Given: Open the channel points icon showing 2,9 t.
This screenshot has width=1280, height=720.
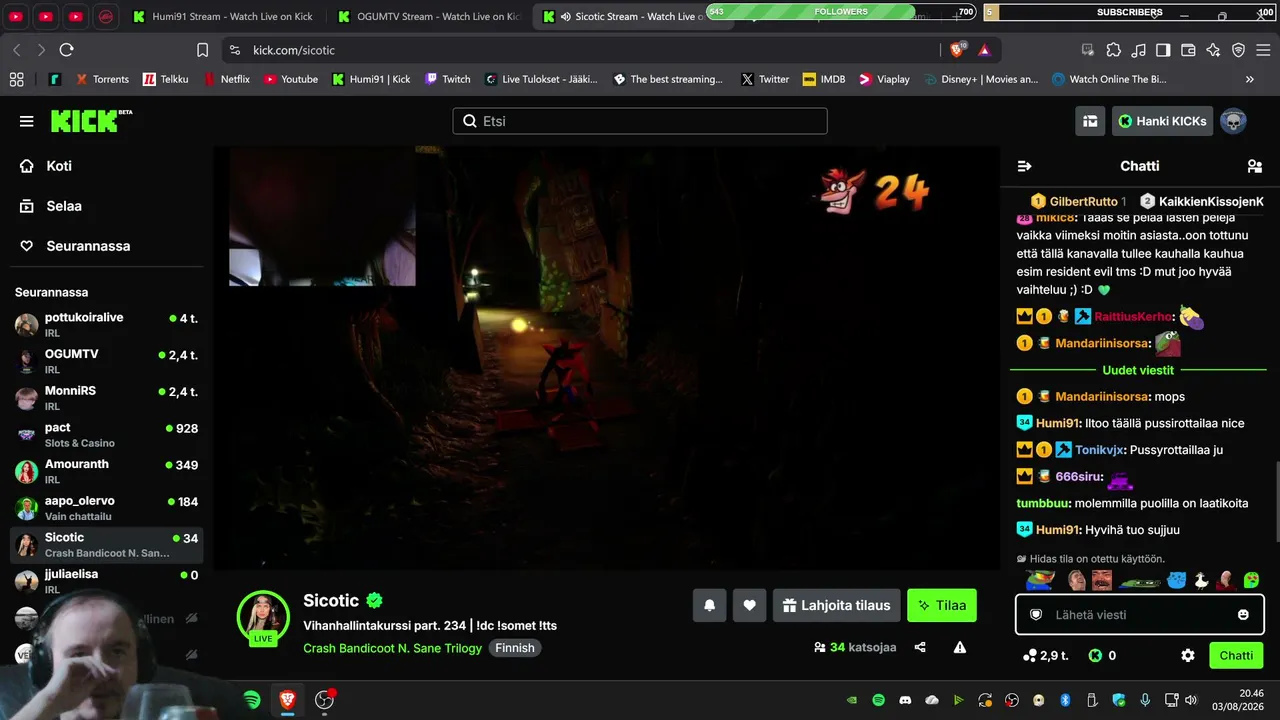Looking at the screenshot, I should tap(1029, 656).
